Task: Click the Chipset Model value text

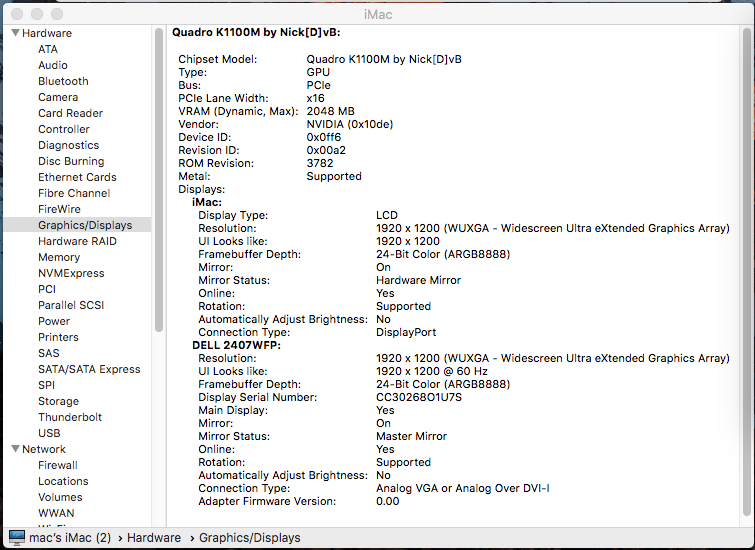Action: (x=384, y=59)
